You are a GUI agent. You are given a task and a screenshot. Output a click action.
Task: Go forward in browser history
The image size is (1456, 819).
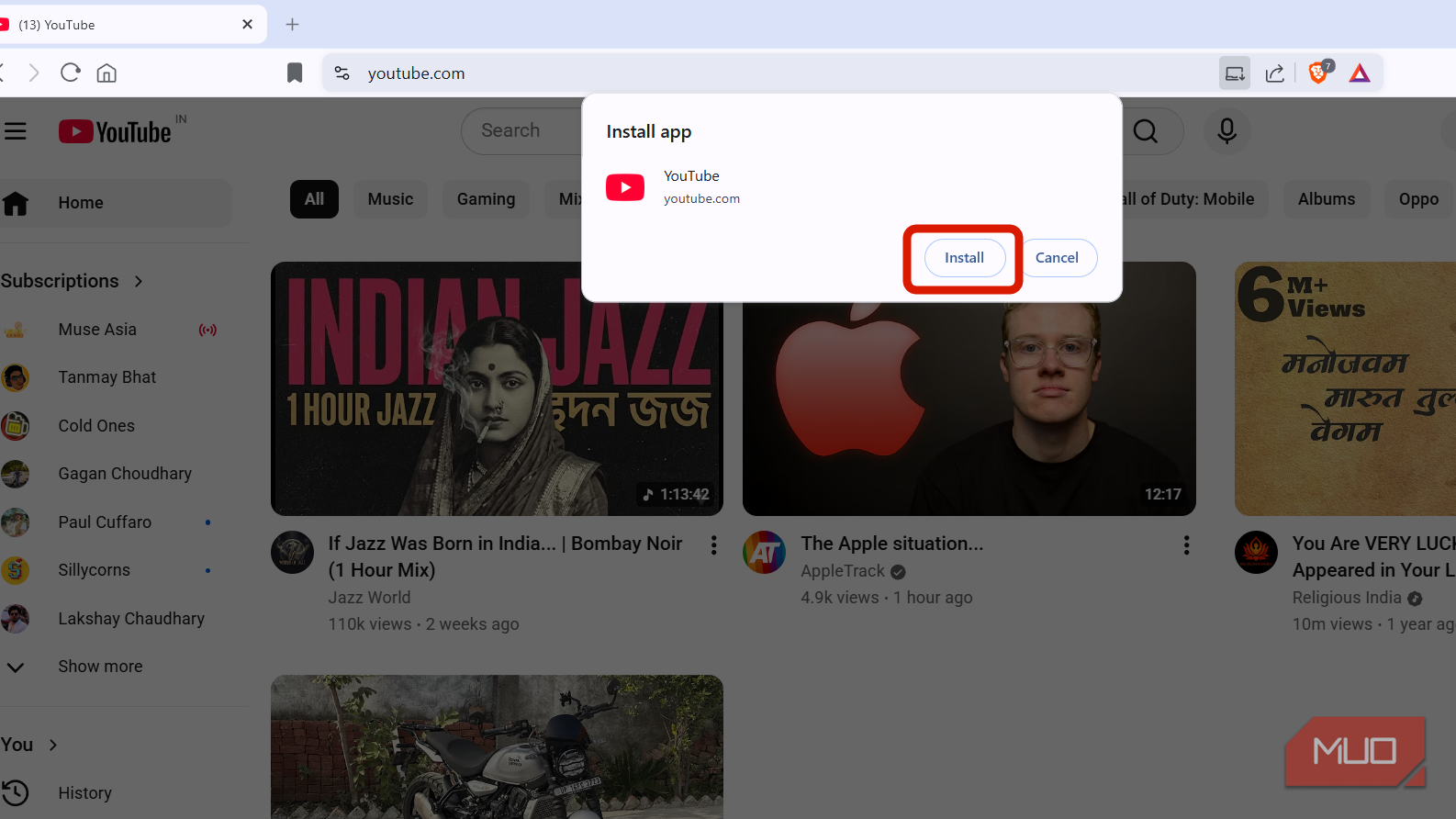[34, 73]
